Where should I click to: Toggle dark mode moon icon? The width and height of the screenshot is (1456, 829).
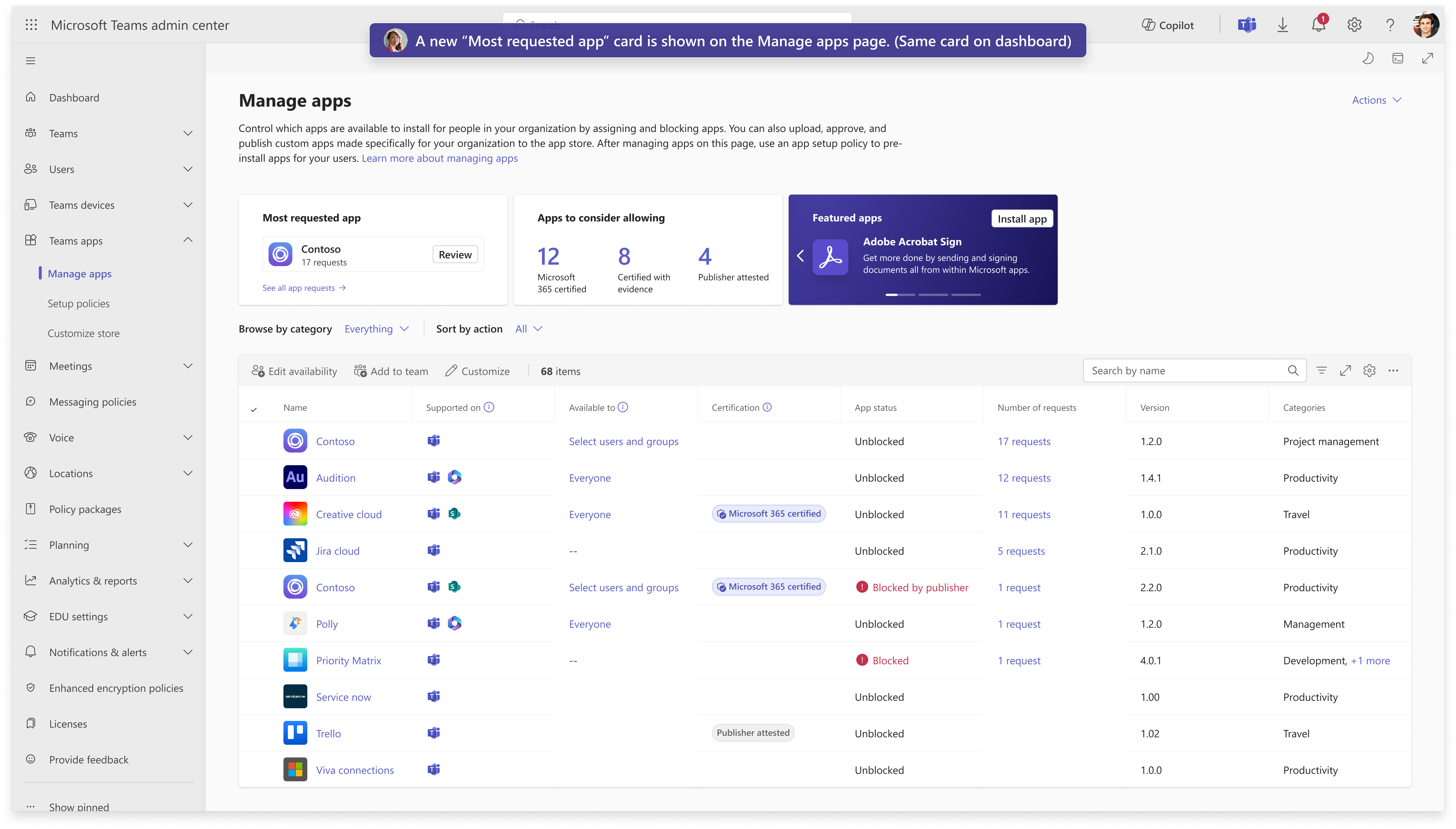click(1368, 59)
